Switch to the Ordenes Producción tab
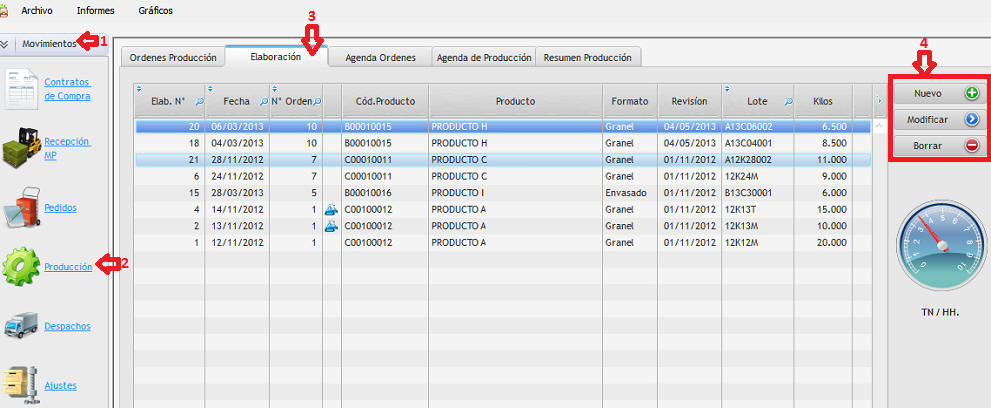This screenshot has height=408, width=991. (173, 57)
